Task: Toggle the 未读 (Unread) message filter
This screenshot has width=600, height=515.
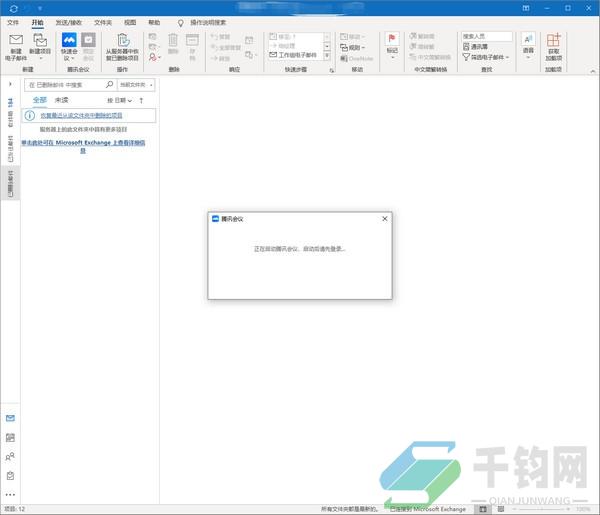Action: (62, 101)
